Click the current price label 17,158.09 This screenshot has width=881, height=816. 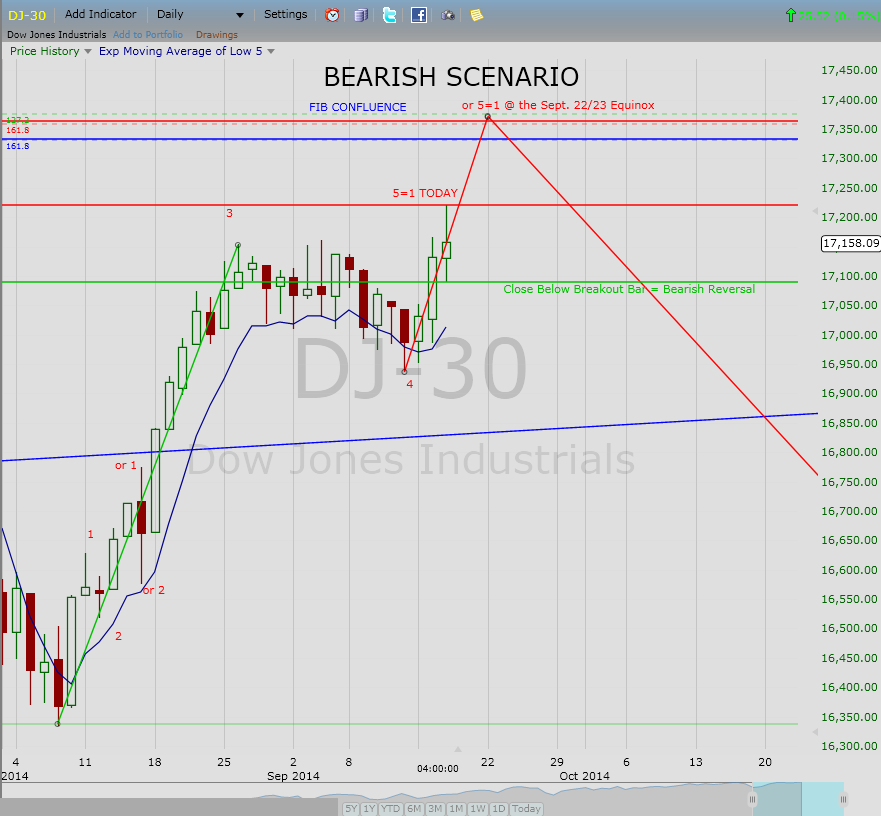pyautogui.click(x=851, y=243)
